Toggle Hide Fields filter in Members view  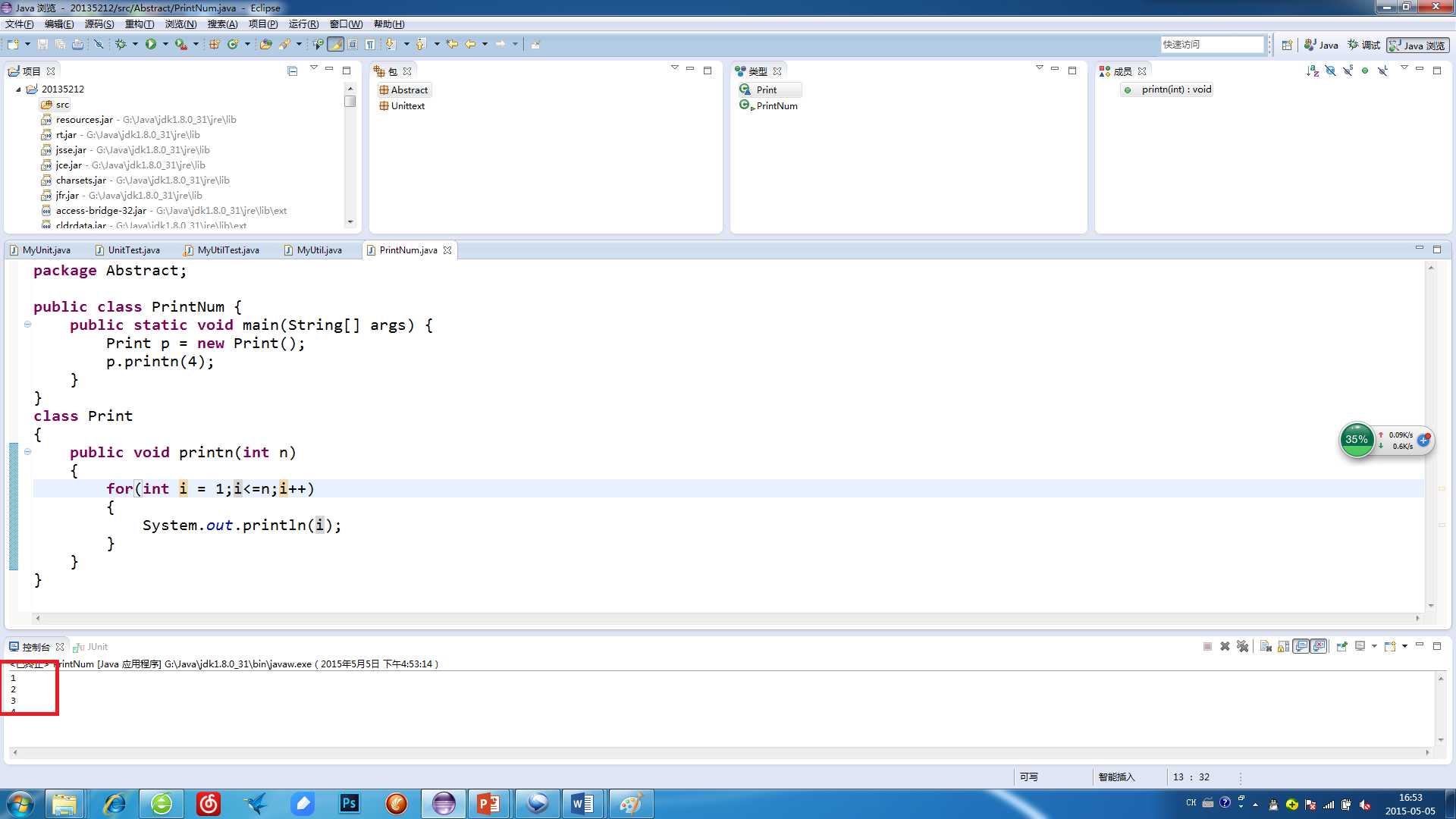tap(1330, 71)
